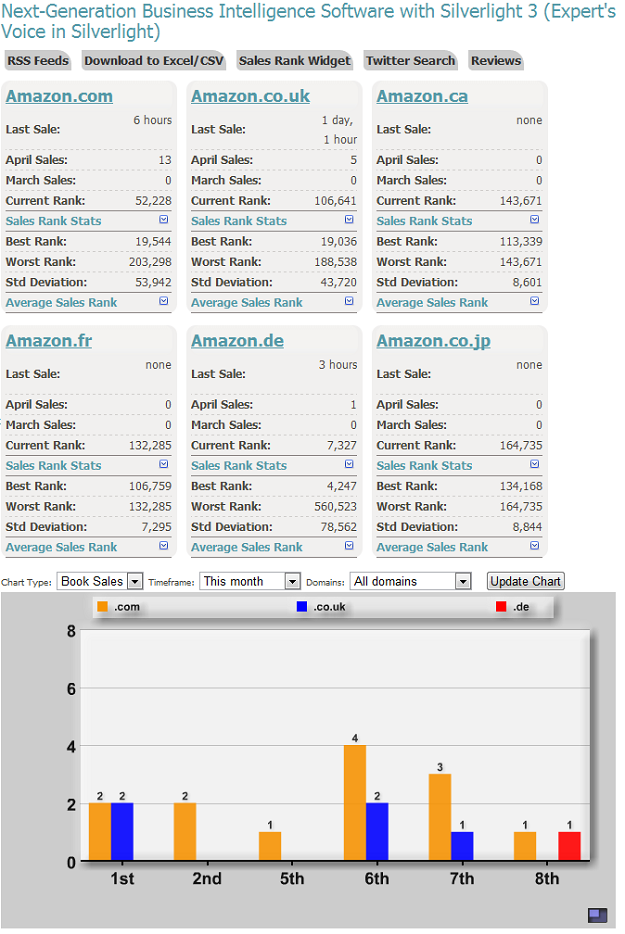625x934 pixels.
Task: Open the Reviews tab
Action: (x=496, y=61)
